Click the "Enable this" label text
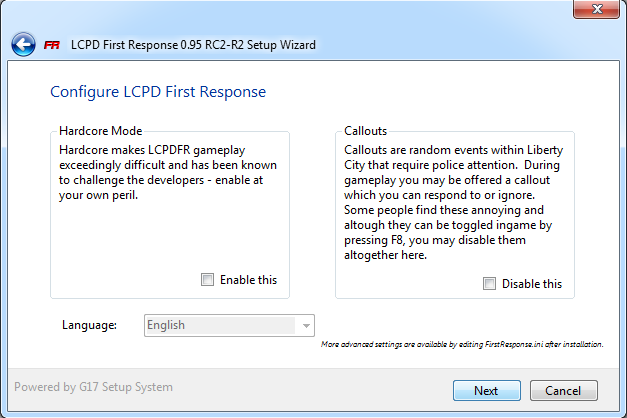This screenshot has height=418, width=627. coord(248,280)
